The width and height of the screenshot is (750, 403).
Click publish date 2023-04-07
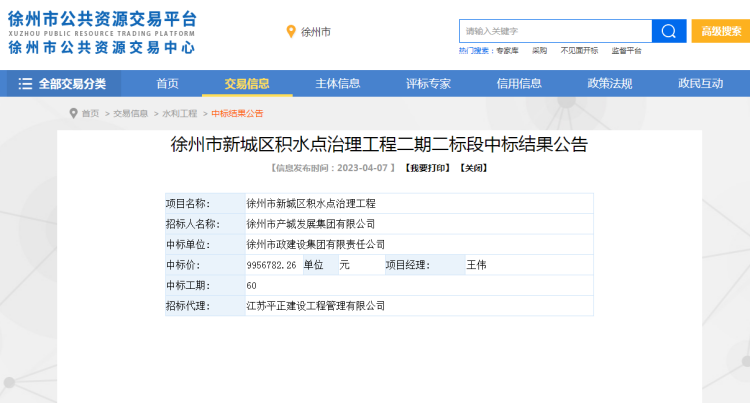(362, 168)
